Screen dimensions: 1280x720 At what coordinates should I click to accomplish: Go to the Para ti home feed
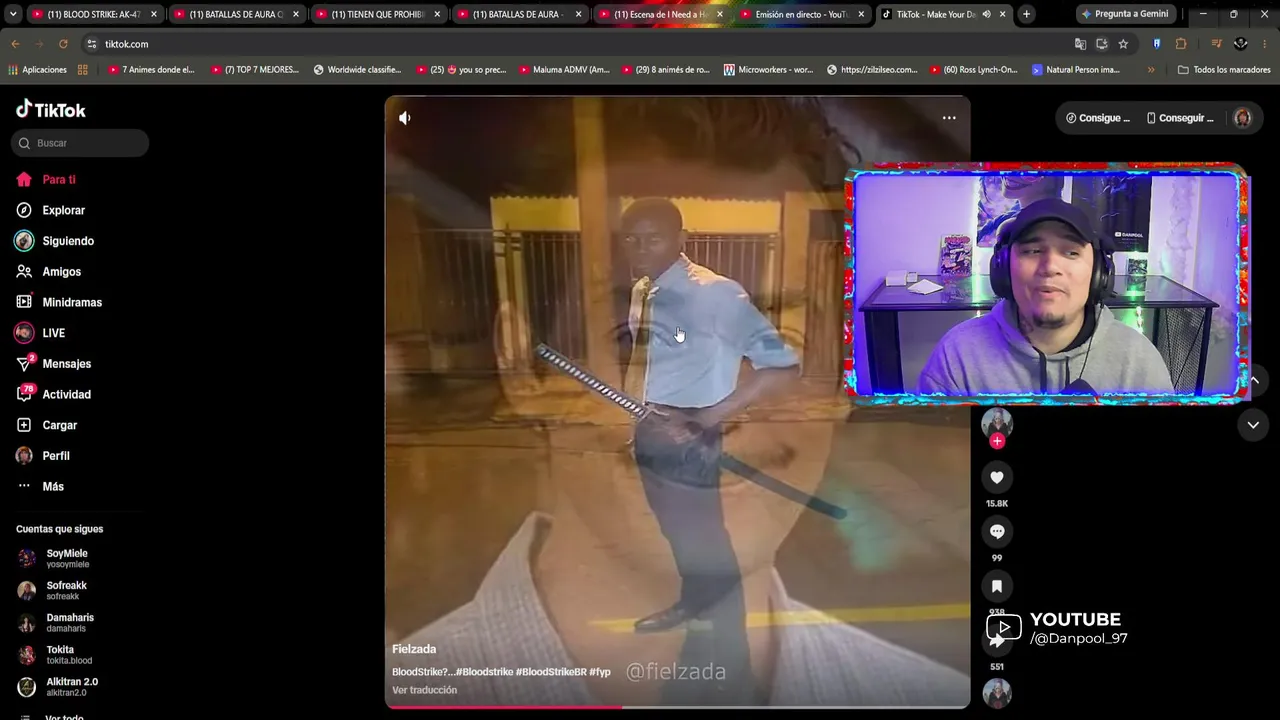(x=46, y=180)
